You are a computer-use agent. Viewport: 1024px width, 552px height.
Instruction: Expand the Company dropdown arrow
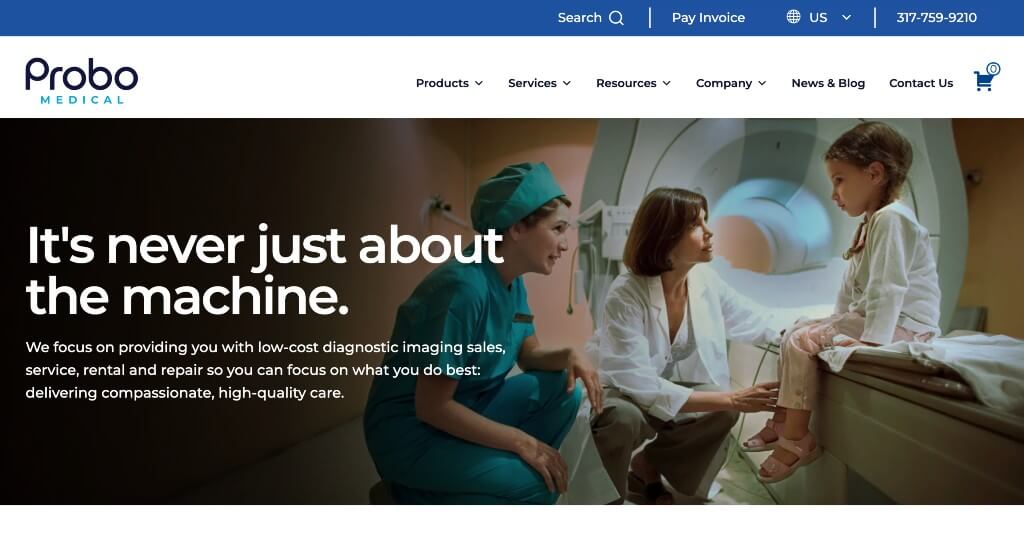point(762,84)
